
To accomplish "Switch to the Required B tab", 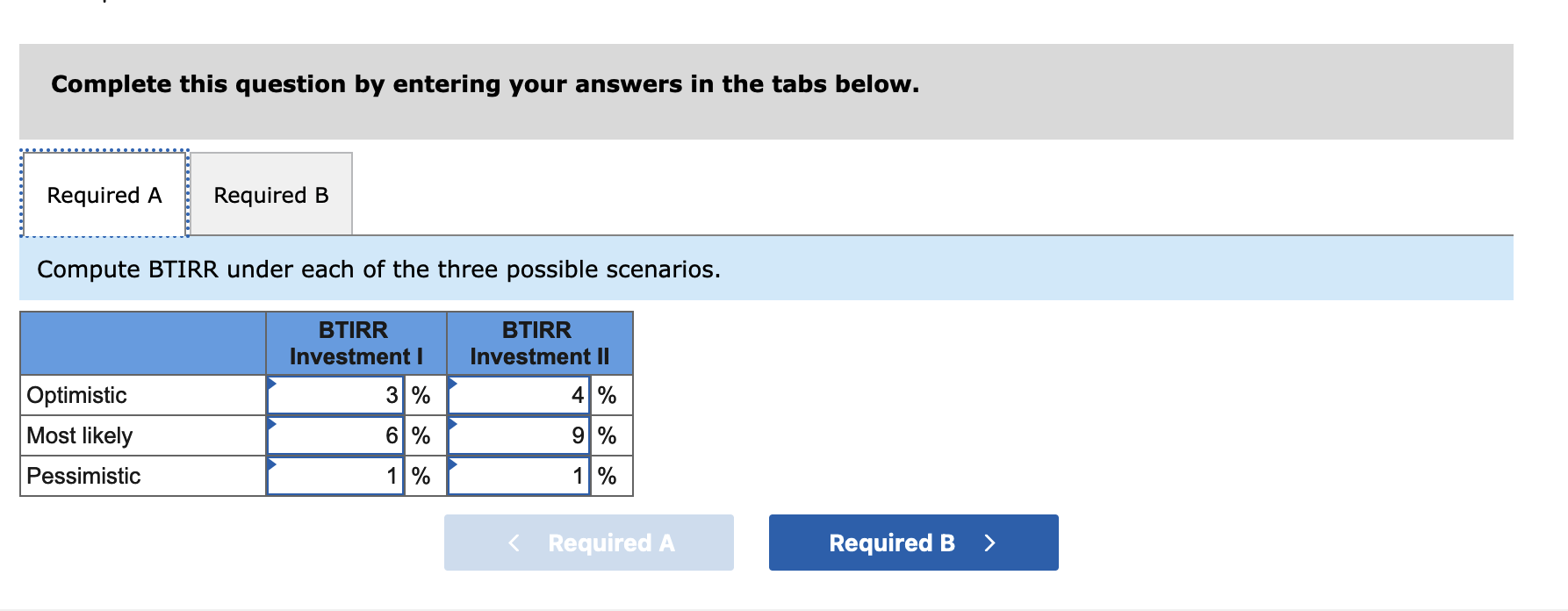I will 270,194.
